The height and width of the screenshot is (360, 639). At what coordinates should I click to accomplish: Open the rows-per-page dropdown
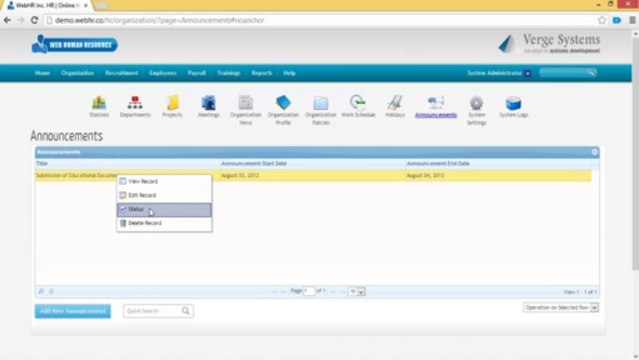(x=357, y=292)
